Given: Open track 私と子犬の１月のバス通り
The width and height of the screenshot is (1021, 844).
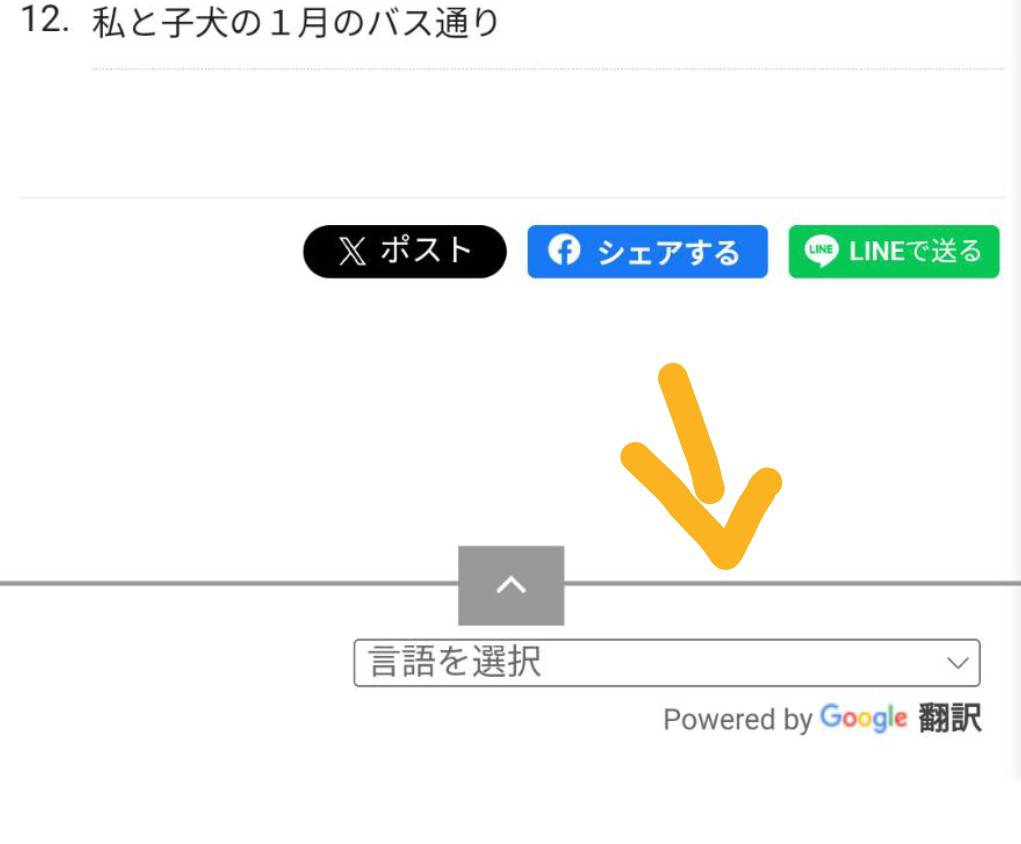Looking at the screenshot, I should tap(295, 24).
